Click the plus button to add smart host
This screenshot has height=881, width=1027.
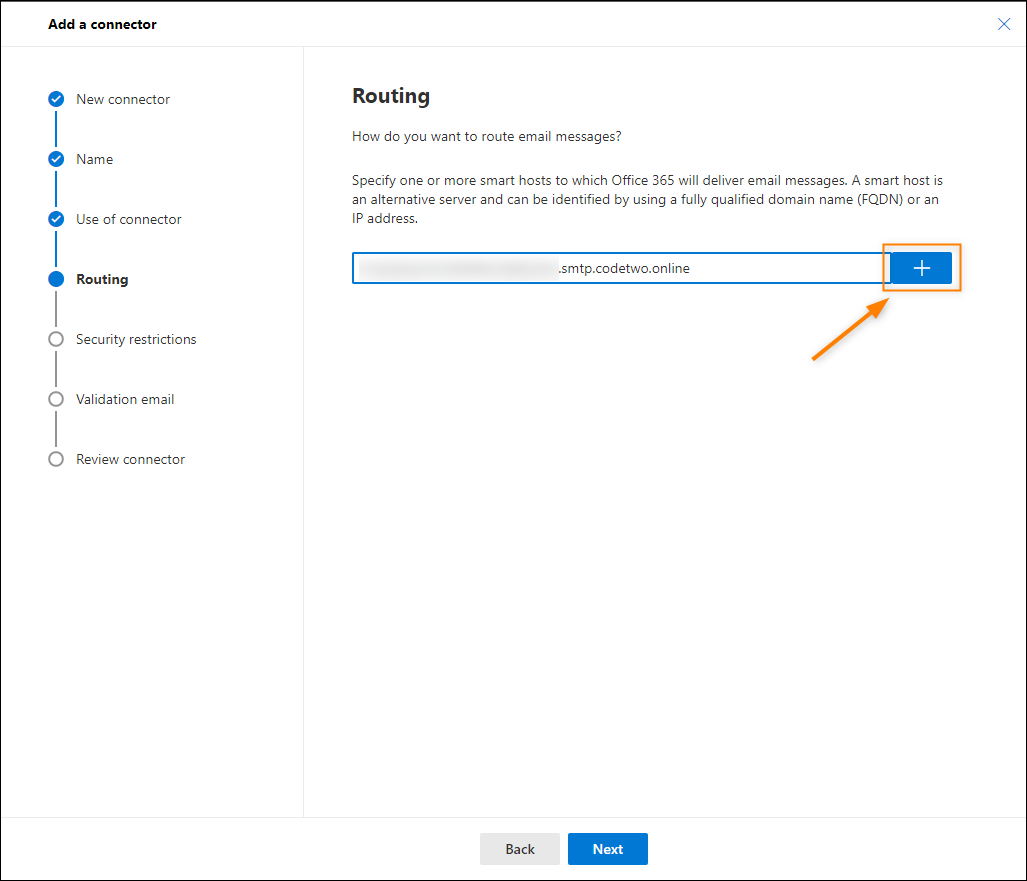tap(921, 268)
